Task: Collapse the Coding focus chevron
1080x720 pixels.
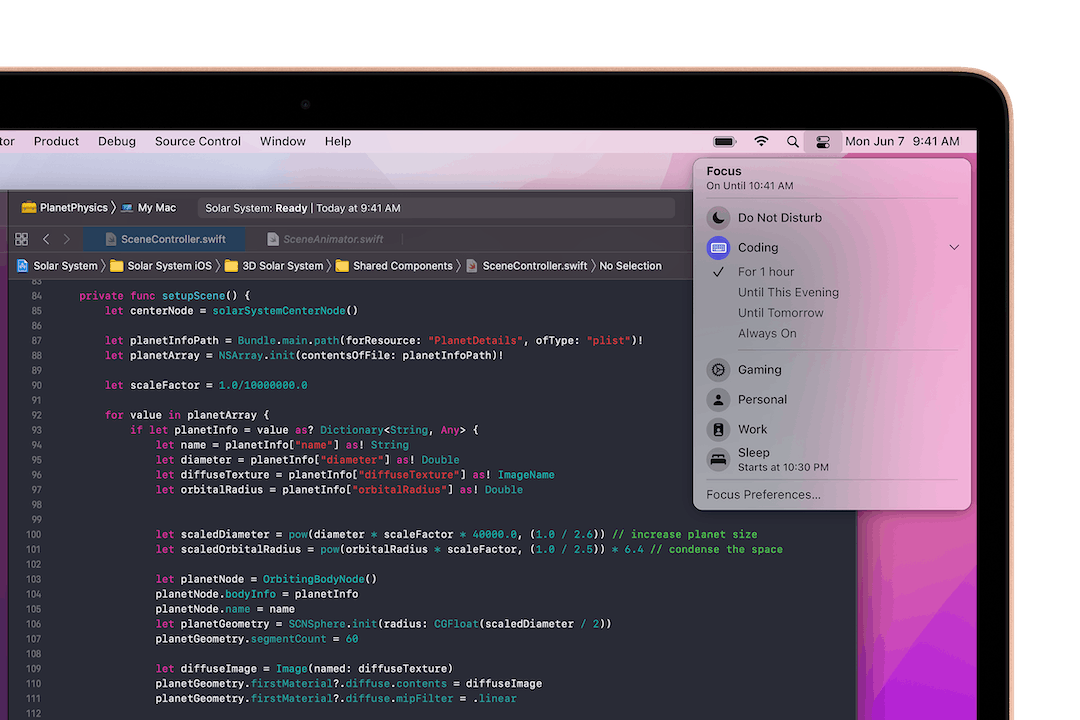Action: [x=954, y=248]
